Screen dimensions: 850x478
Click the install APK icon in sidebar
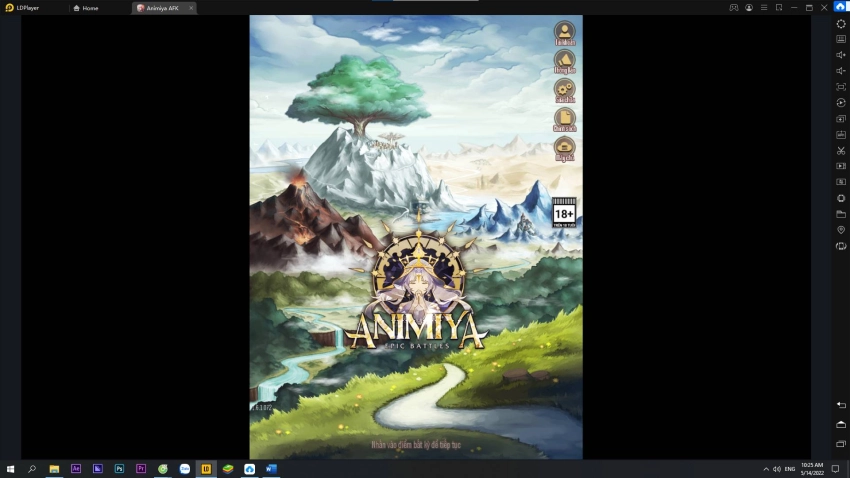click(841, 134)
